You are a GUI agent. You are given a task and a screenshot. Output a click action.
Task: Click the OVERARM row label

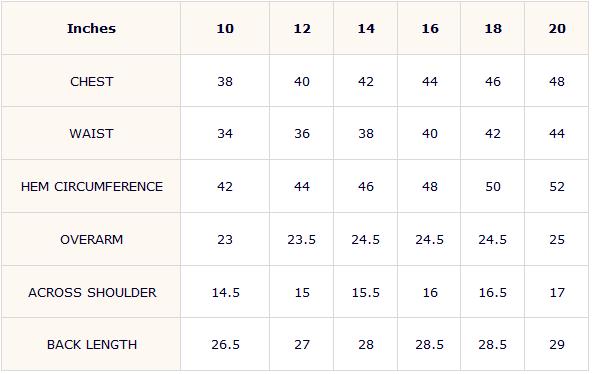(x=91, y=240)
